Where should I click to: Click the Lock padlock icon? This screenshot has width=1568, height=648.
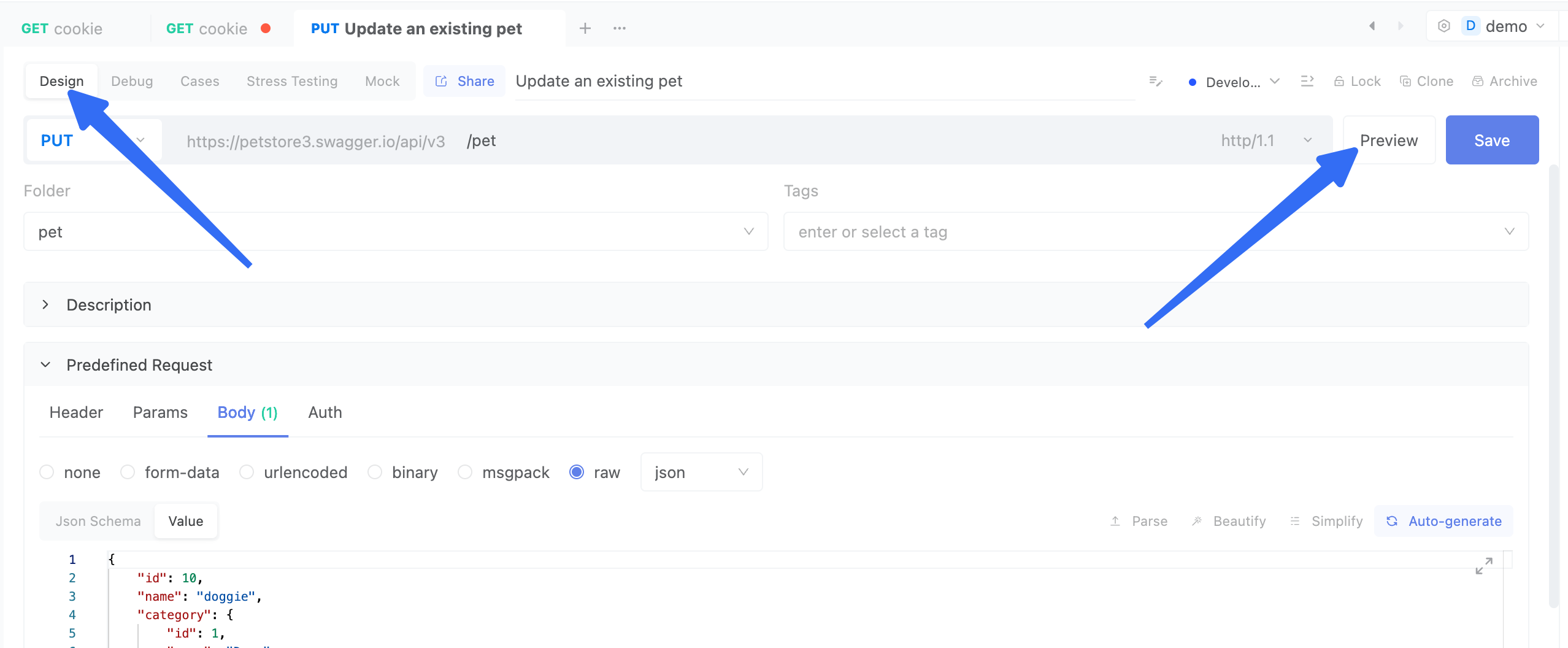coord(1339,81)
